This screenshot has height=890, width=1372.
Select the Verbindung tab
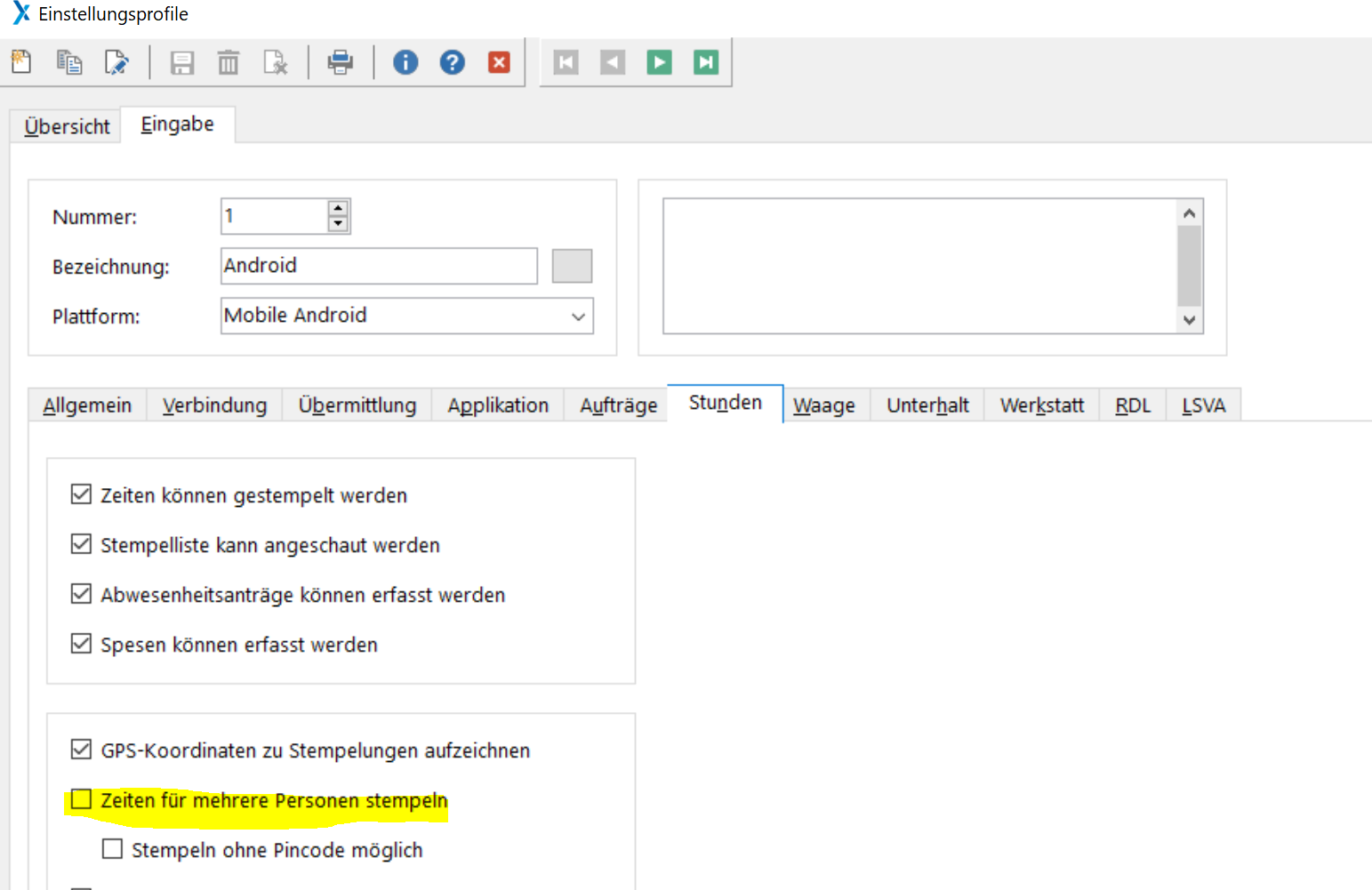tap(214, 405)
